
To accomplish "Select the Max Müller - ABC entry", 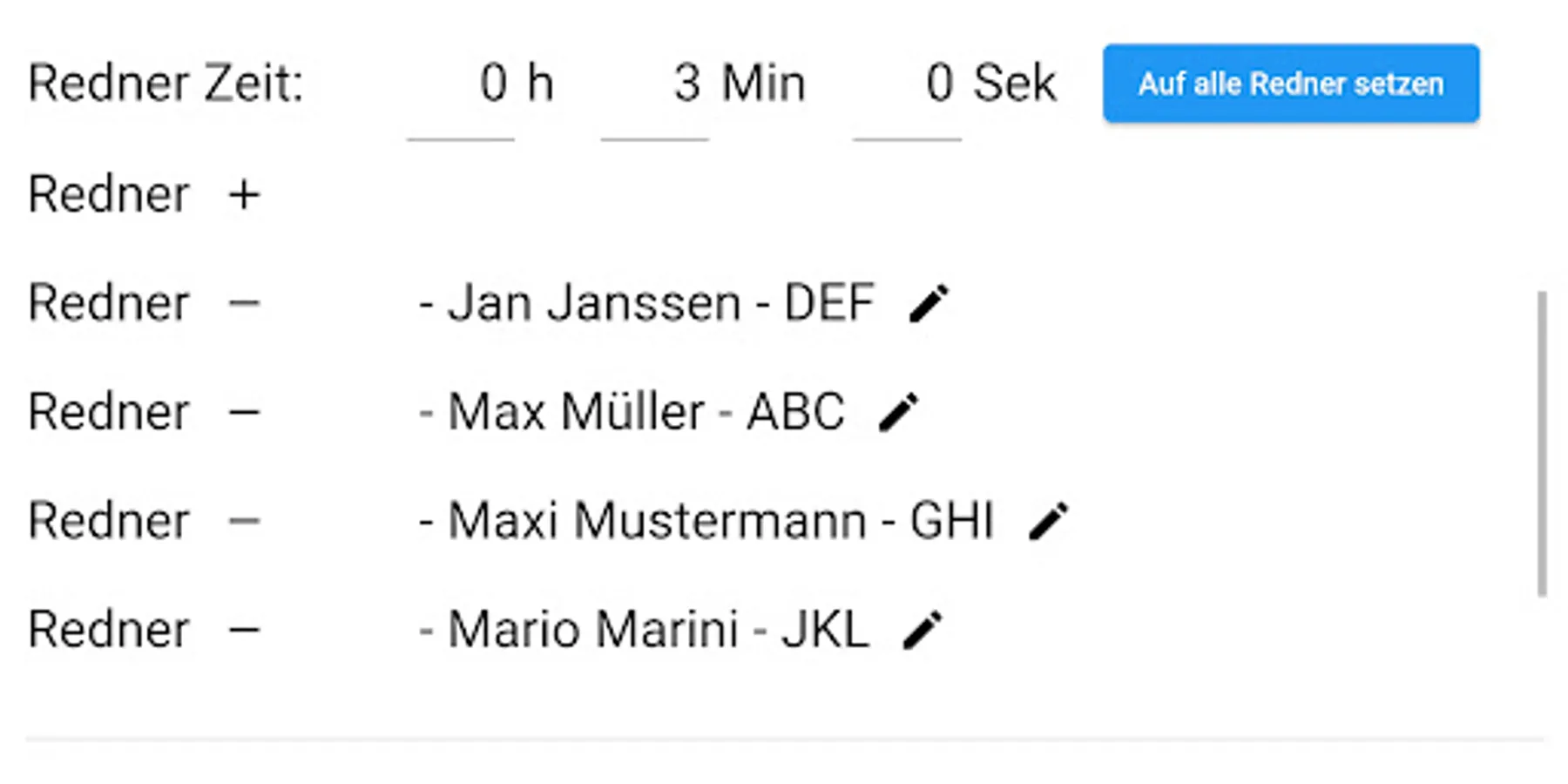I will [x=632, y=412].
